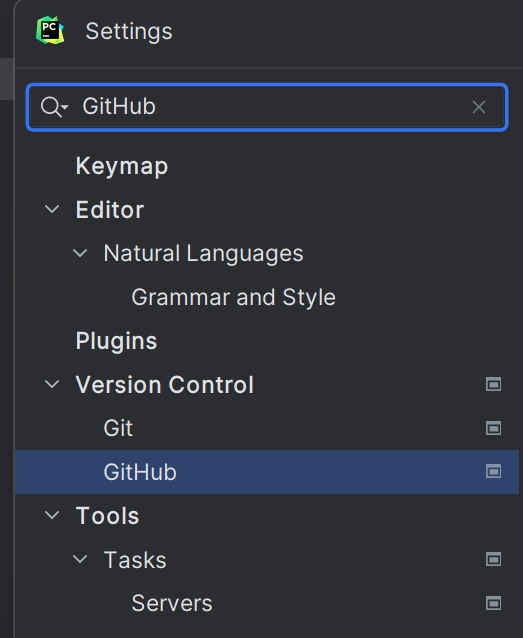This screenshot has height=638, width=523.
Task: Clear the GitHub search text
Action: point(479,107)
